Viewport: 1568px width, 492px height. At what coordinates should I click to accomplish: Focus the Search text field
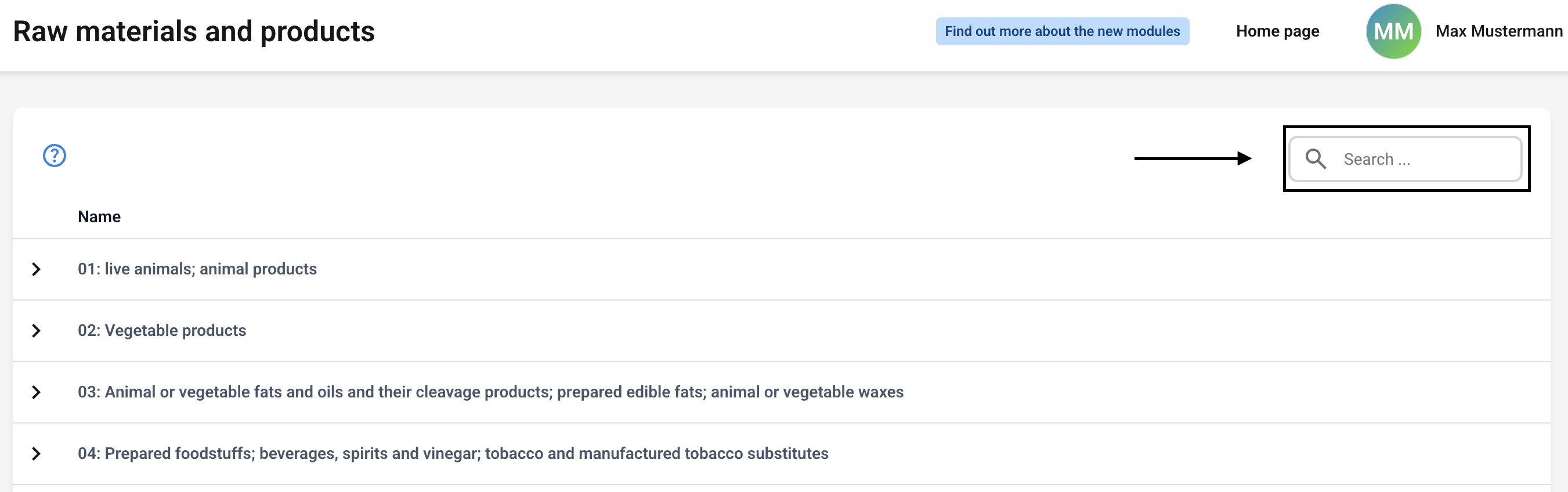click(x=1424, y=159)
